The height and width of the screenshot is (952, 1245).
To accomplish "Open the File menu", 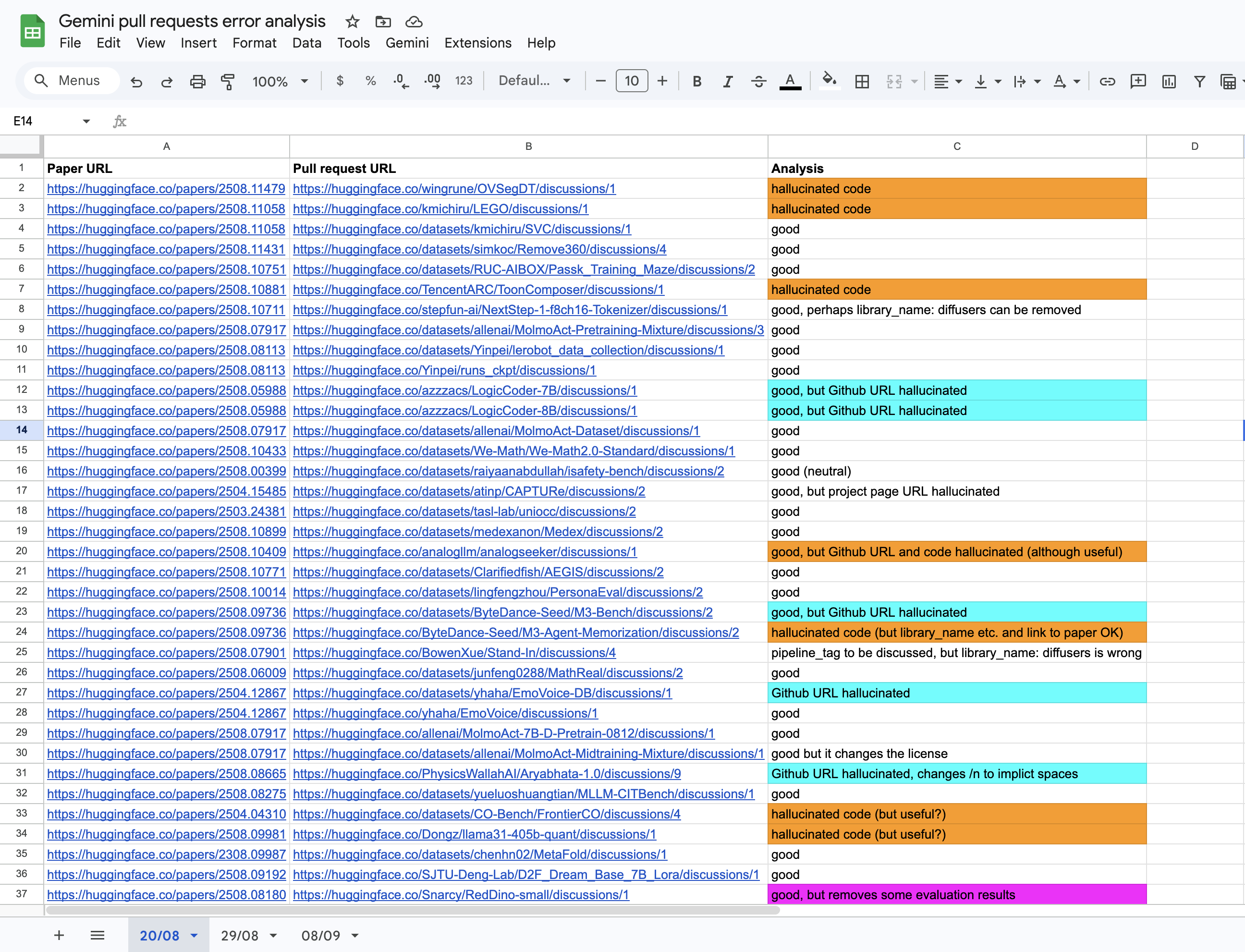I will click(x=70, y=43).
